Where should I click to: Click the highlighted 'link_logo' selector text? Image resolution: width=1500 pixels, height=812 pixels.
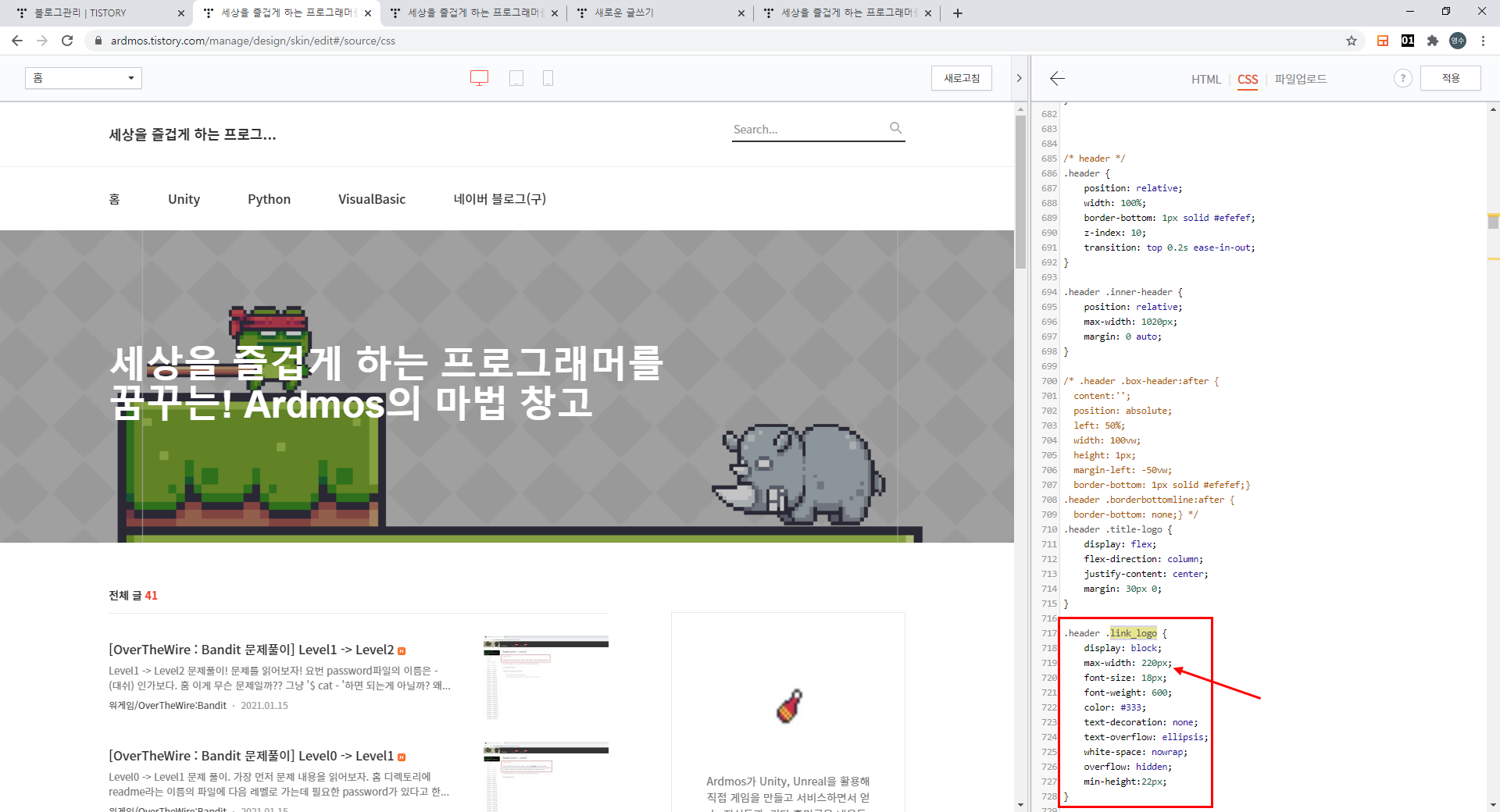point(1134,633)
